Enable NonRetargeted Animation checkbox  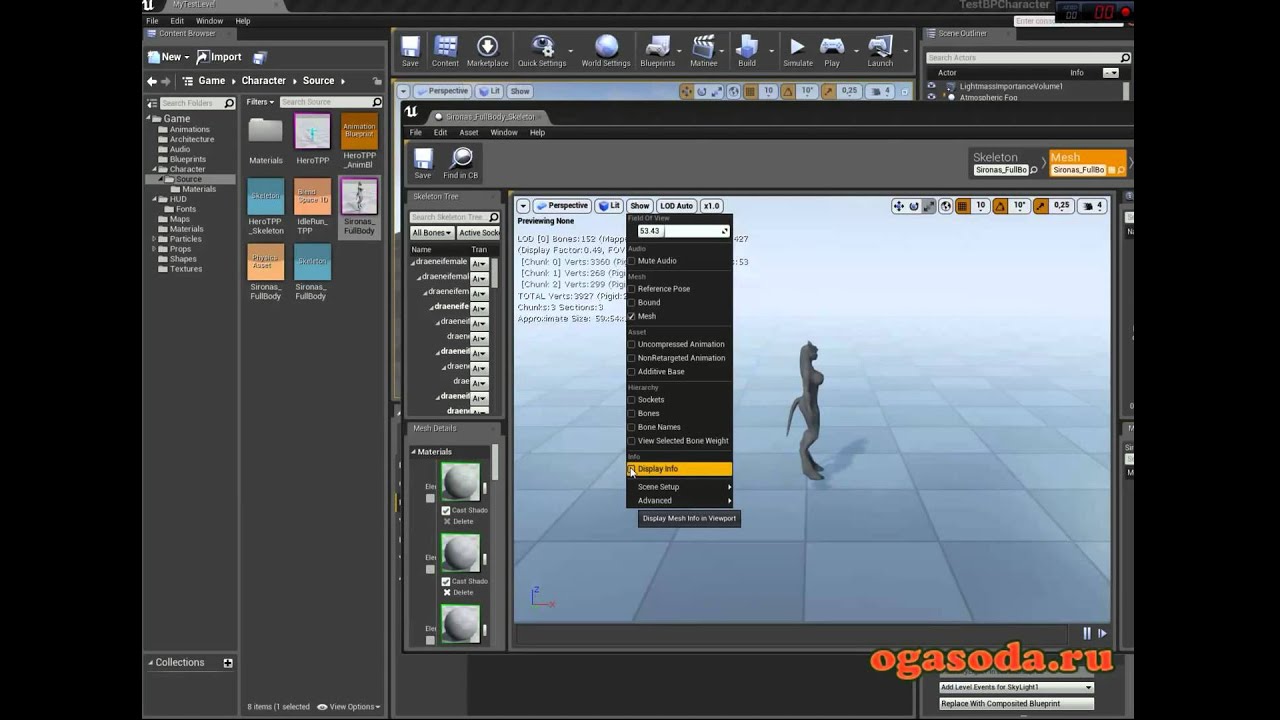[631, 358]
